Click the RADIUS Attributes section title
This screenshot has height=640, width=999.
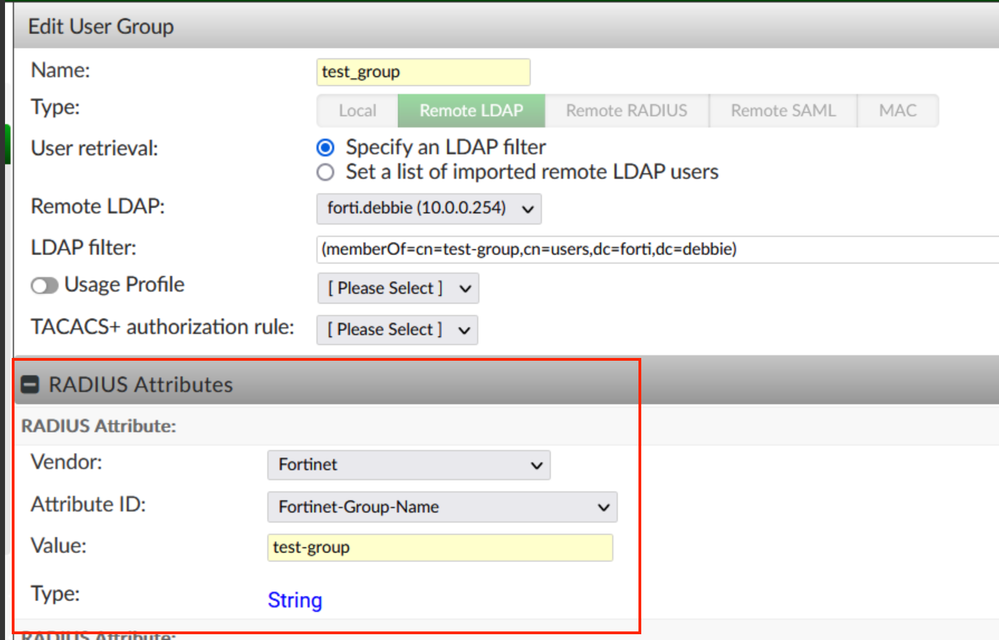[141, 385]
